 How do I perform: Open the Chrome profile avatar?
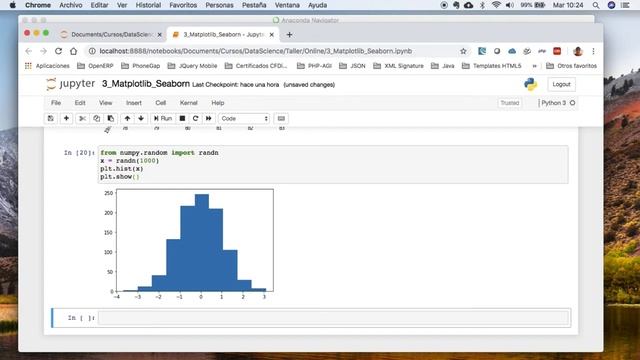pos(578,51)
